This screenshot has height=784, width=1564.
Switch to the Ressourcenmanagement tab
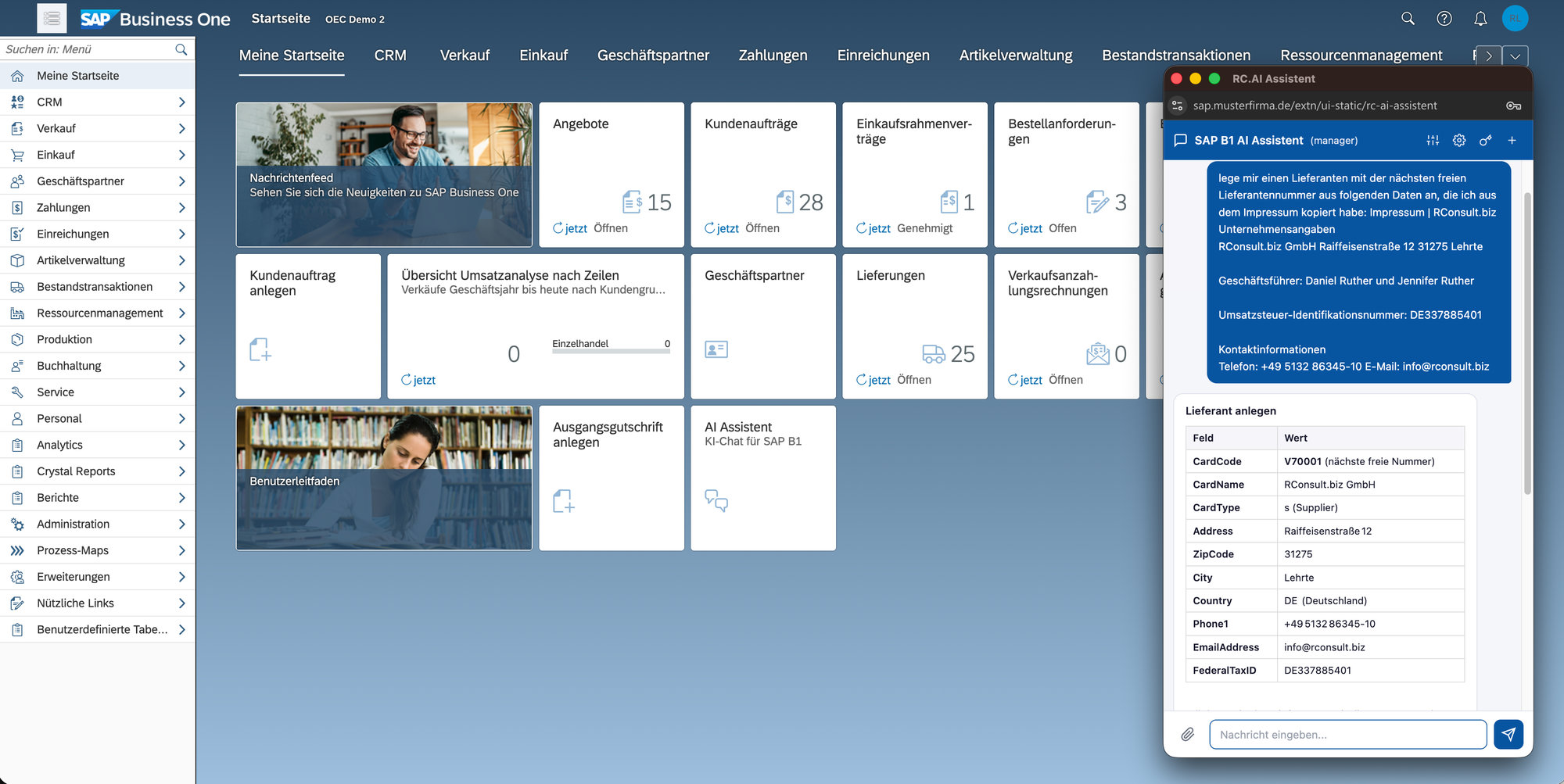1361,55
